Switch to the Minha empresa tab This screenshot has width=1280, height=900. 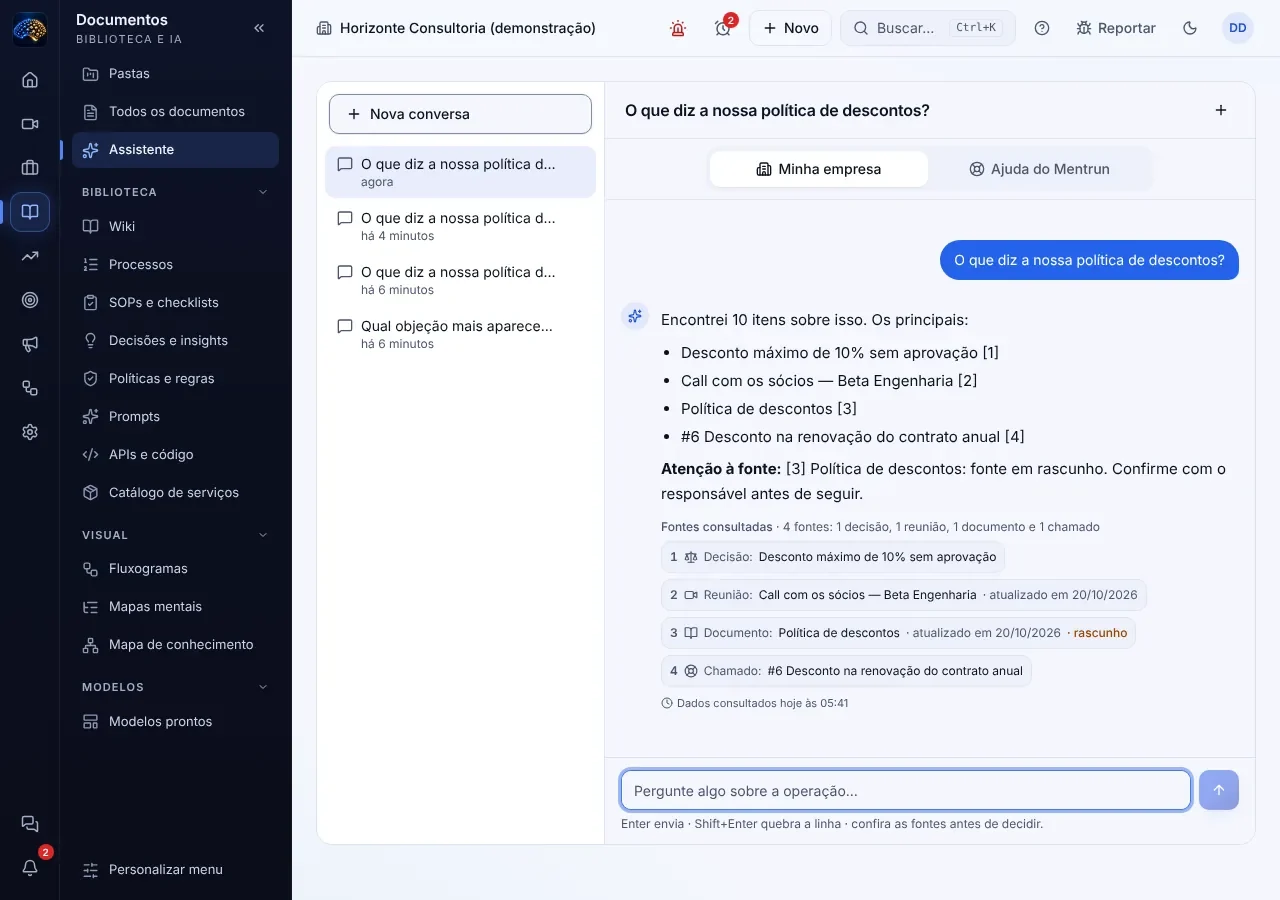pos(819,169)
